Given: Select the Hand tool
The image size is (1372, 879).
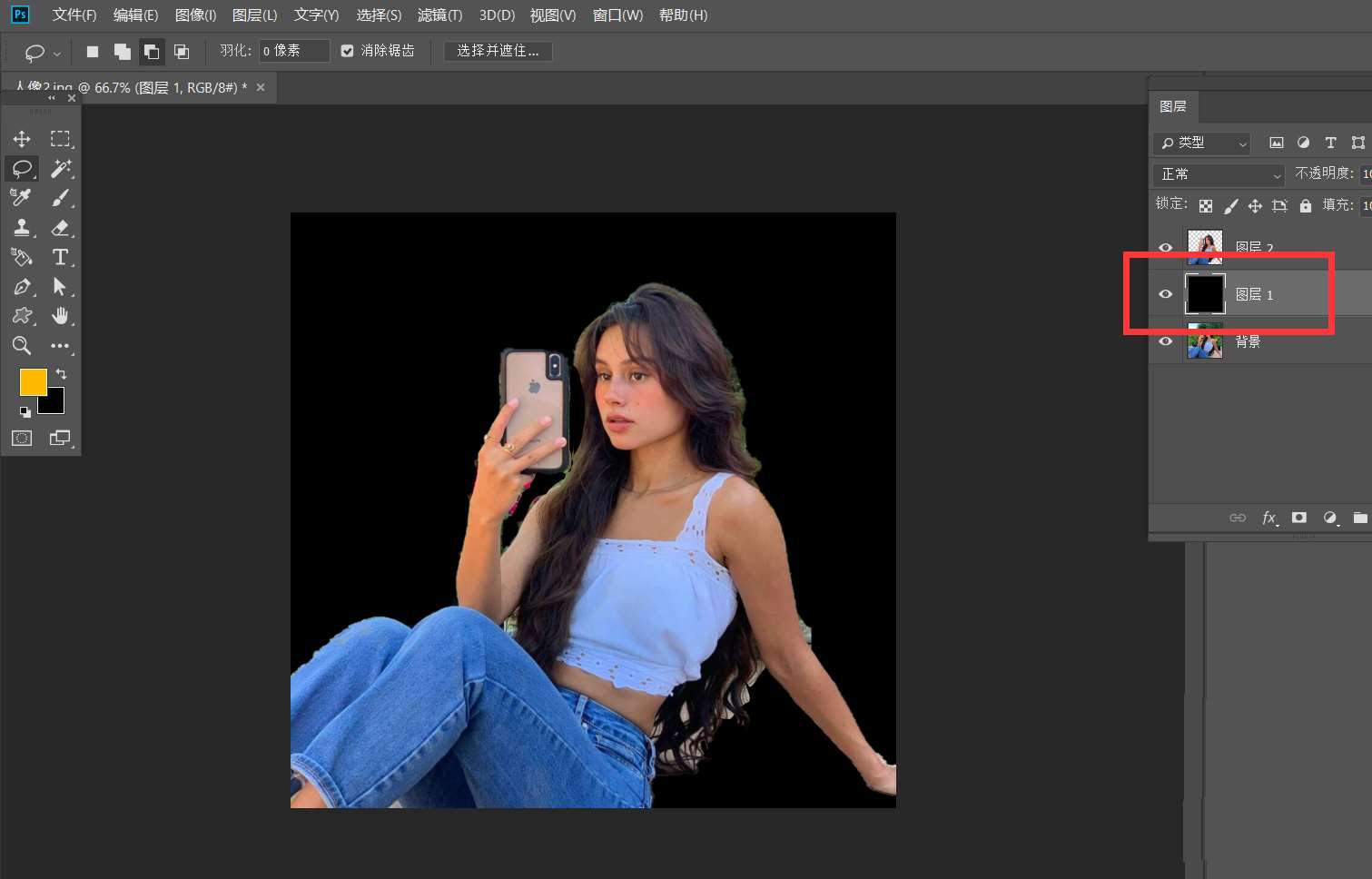Looking at the screenshot, I should (x=61, y=316).
